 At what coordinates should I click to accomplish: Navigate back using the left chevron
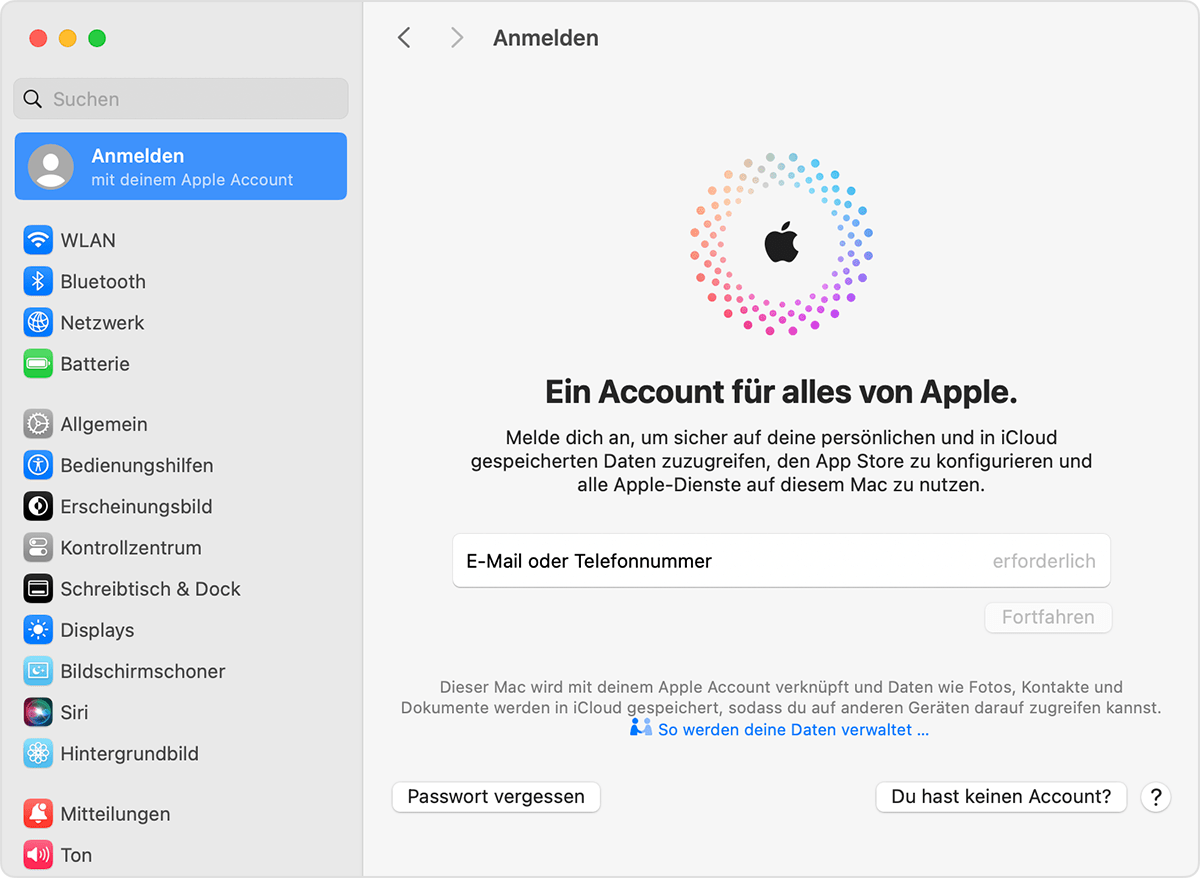pyautogui.click(x=404, y=37)
